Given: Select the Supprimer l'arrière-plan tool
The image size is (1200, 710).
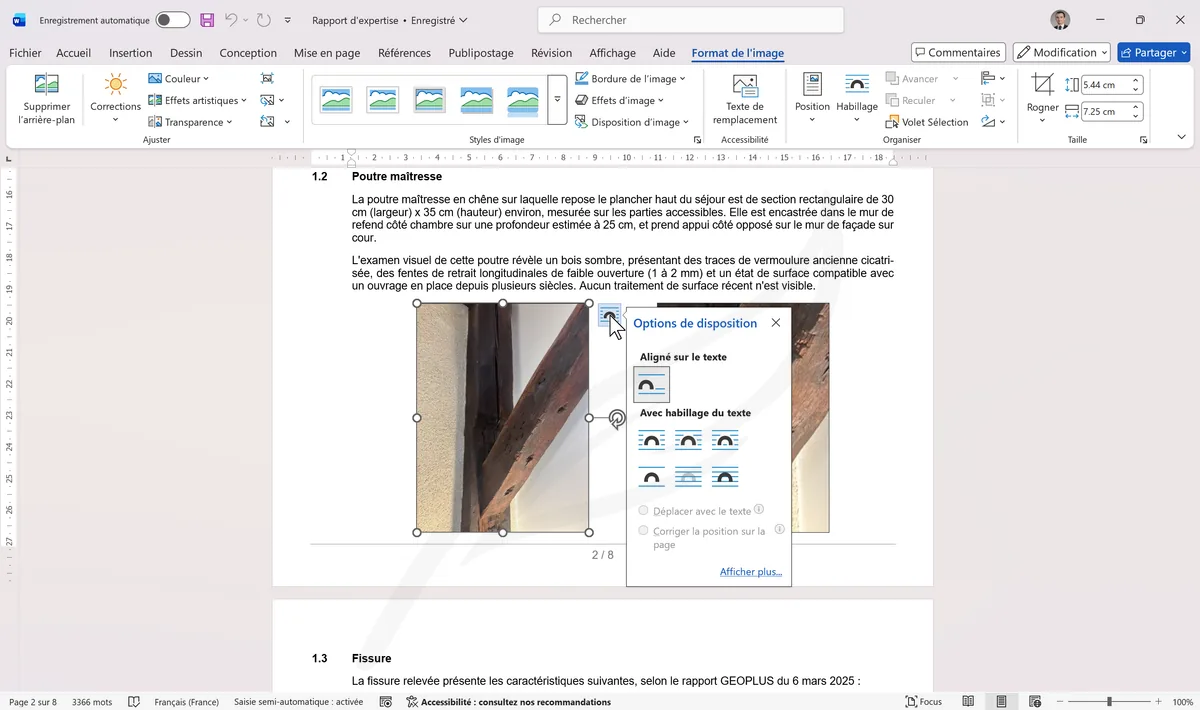Looking at the screenshot, I should pos(45,97).
